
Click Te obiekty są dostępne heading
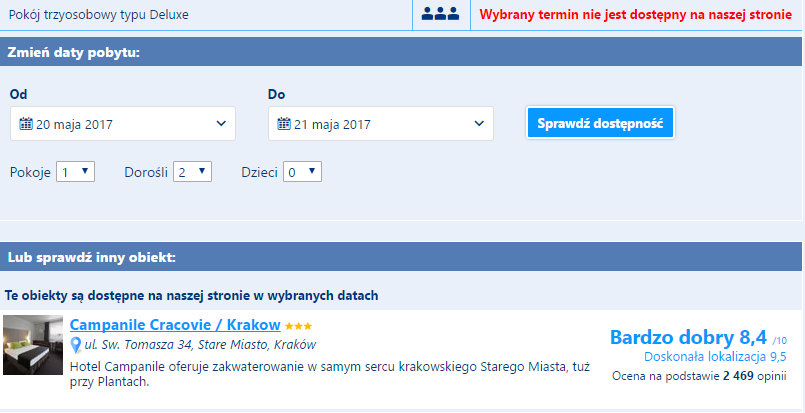[x=191, y=296]
